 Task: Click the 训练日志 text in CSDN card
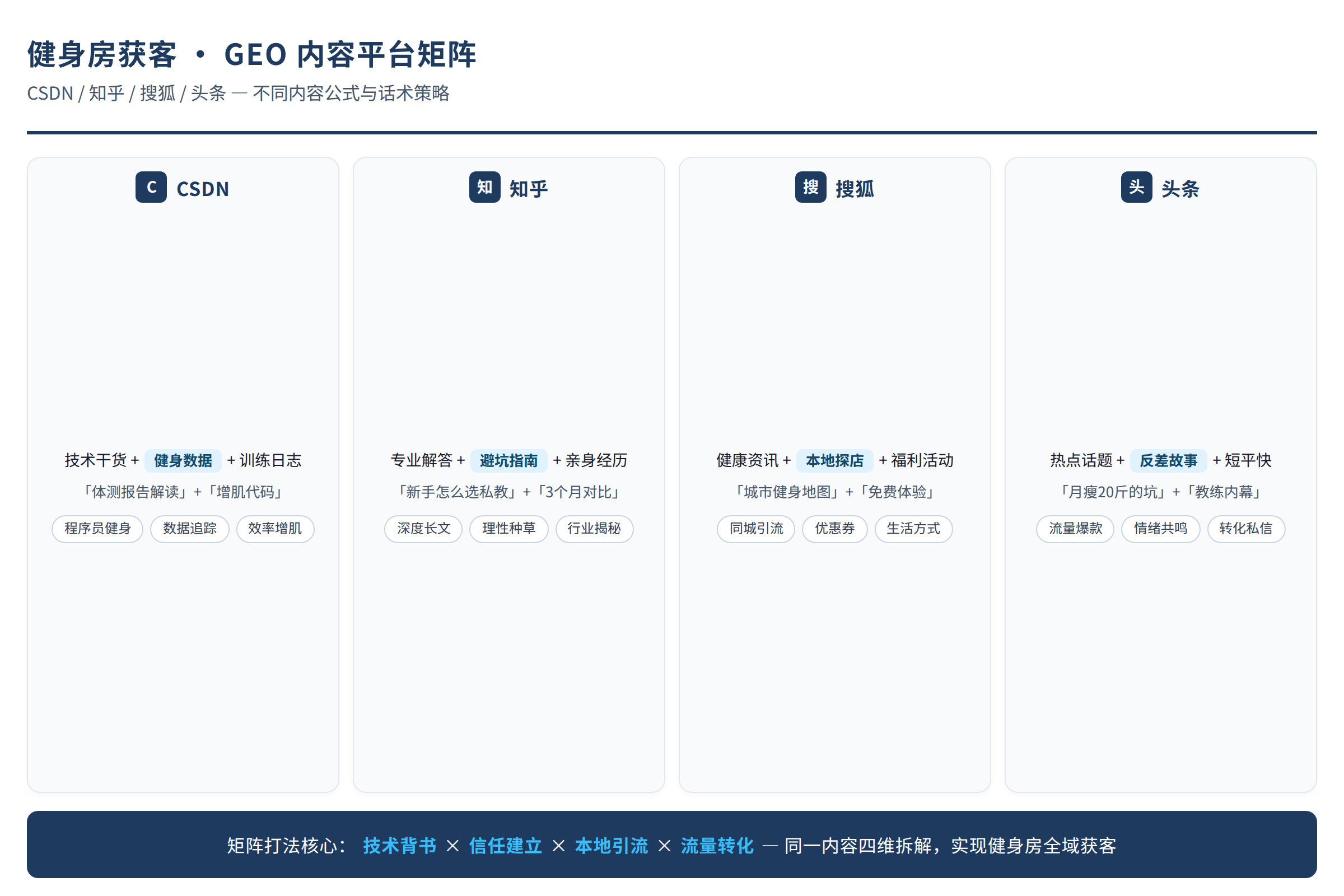tap(270, 460)
